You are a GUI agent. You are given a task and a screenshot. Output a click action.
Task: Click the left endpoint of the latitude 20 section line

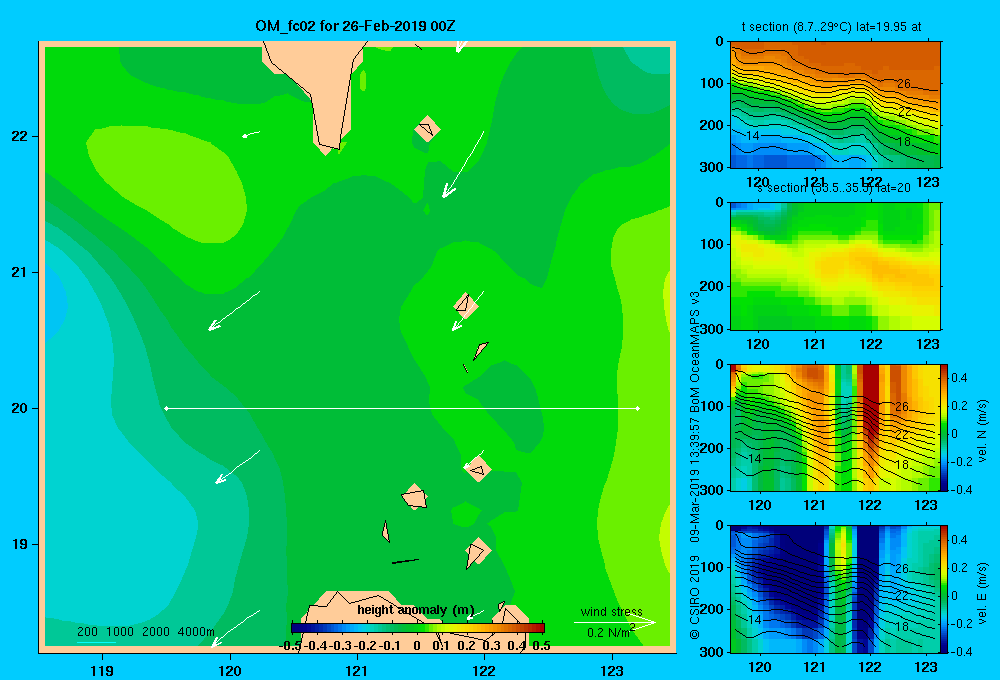click(166, 408)
